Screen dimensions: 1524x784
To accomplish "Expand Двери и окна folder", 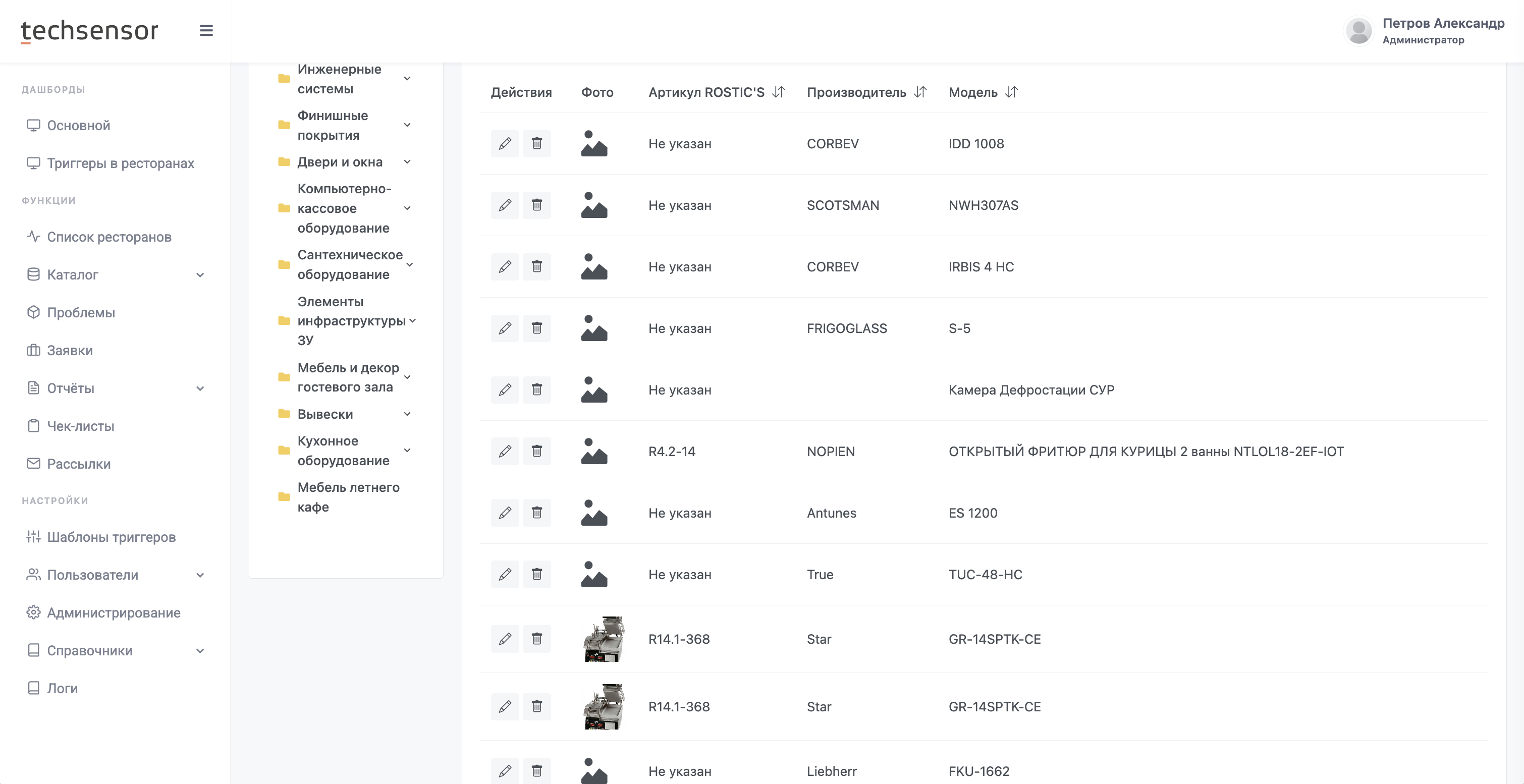I will pyautogui.click(x=407, y=162).
